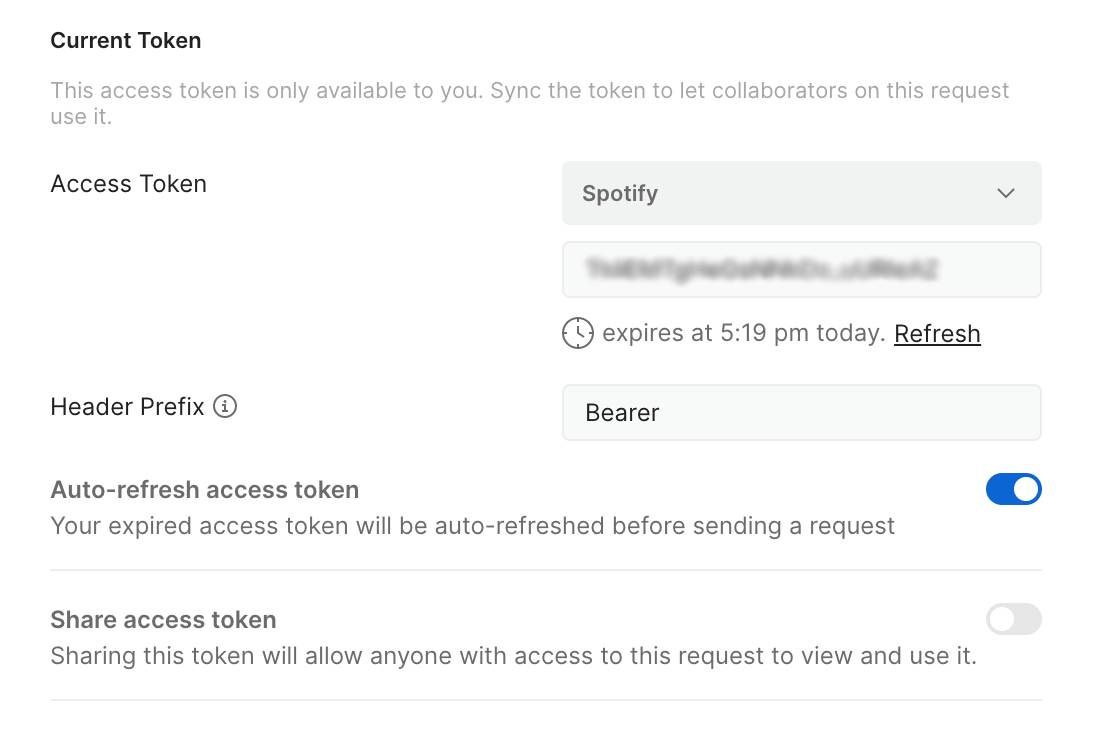1102x738 pixels.
Task: Select a different token from the Spotify dropdown
Action: pyautogui.click(x=801, y=193)
